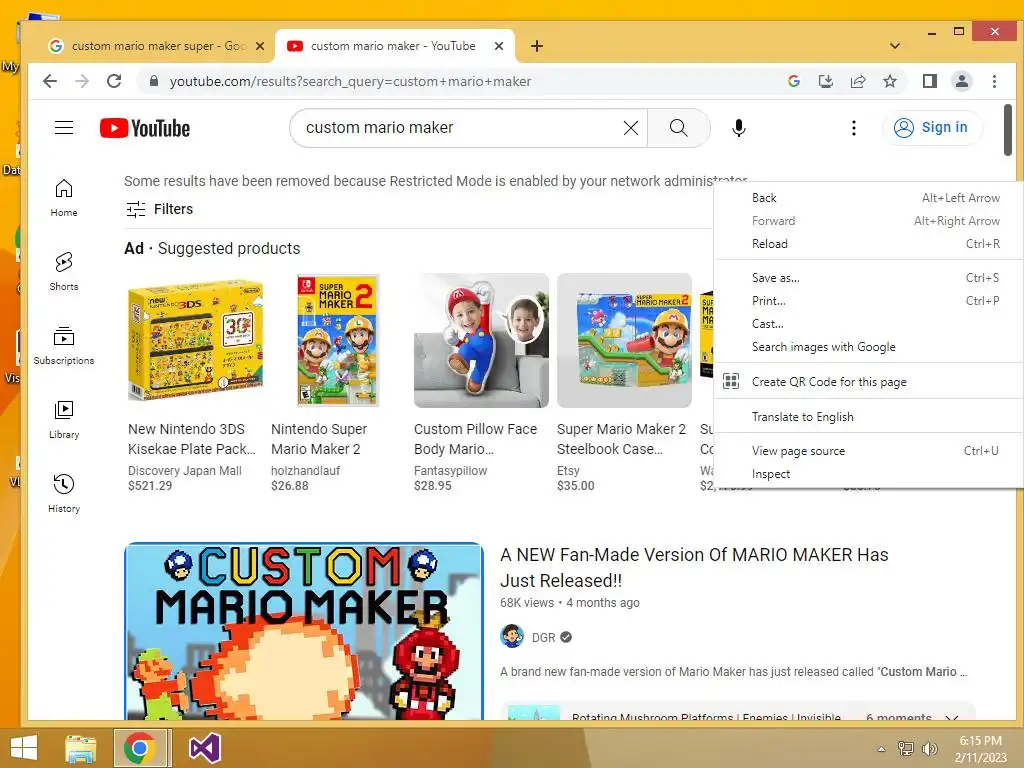Expand the tab search chevron

895,46
